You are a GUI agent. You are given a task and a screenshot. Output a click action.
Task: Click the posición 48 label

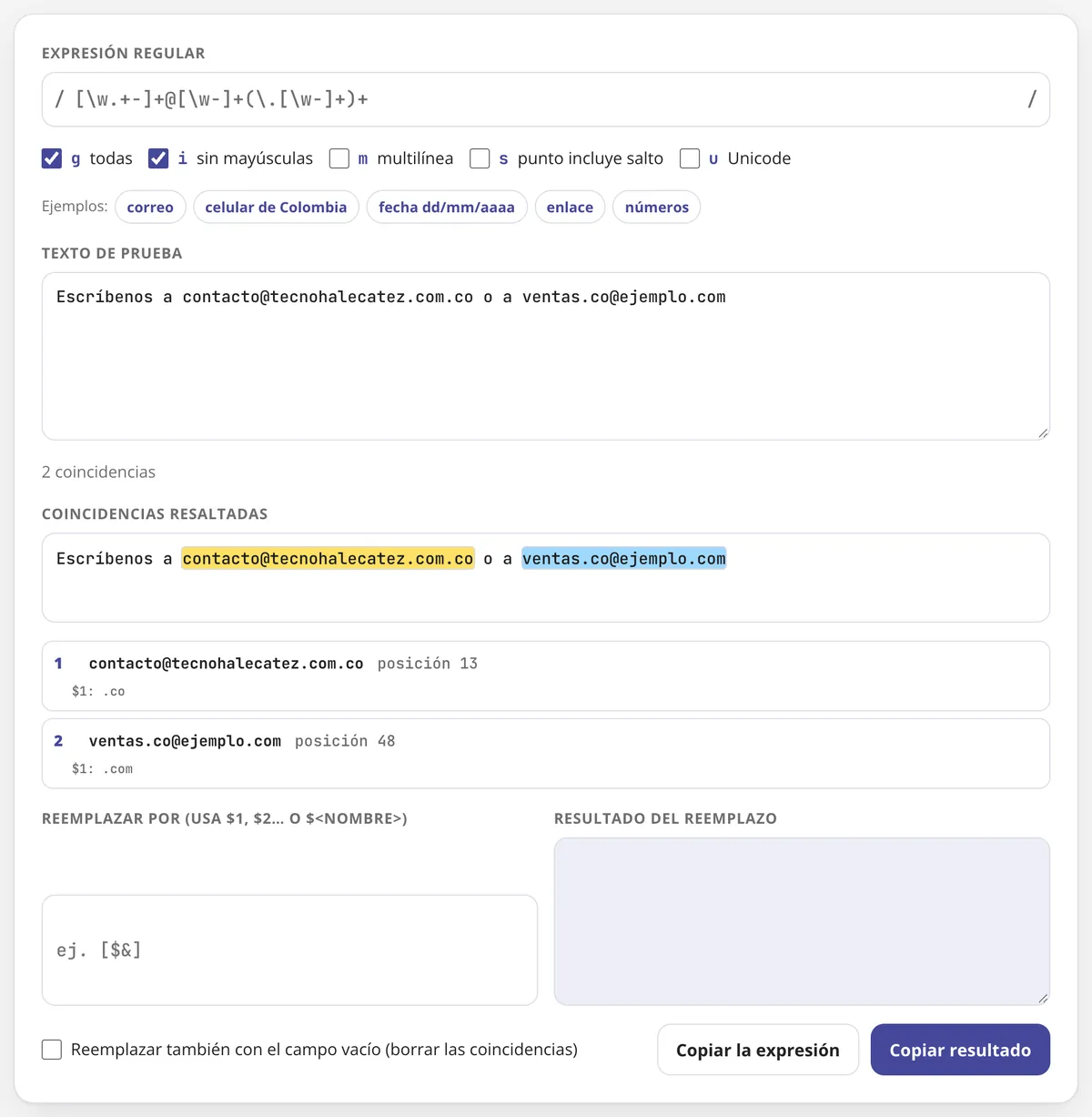345,741
